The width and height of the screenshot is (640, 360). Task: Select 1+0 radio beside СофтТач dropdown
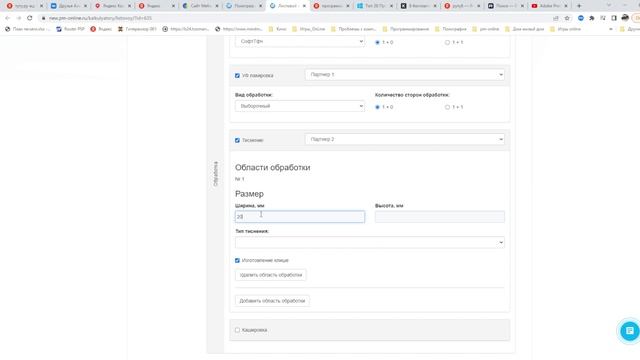(377, 42)
